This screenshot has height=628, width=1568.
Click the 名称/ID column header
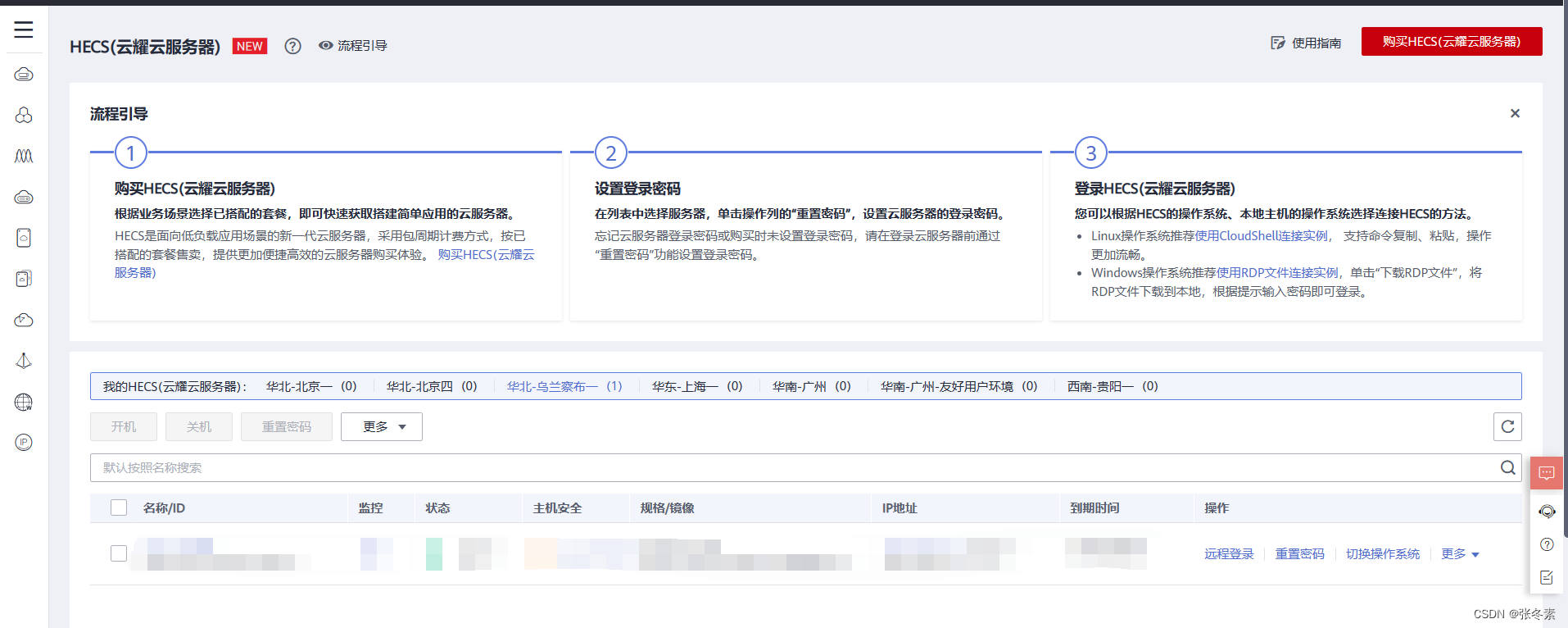tap(164, 508)
